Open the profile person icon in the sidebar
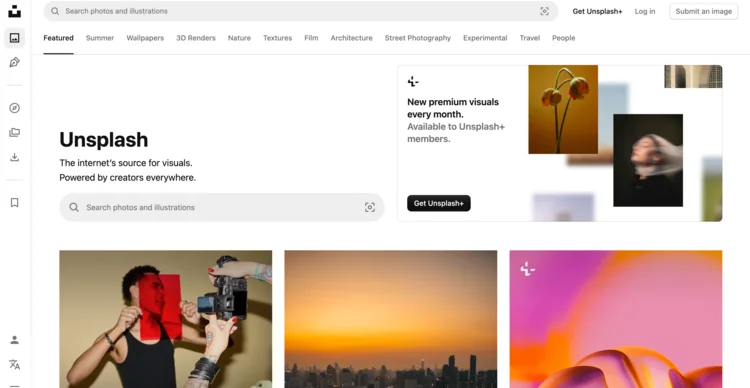Image resolution: width=750 pixels, height=388 pixels. tap(15, 340)
